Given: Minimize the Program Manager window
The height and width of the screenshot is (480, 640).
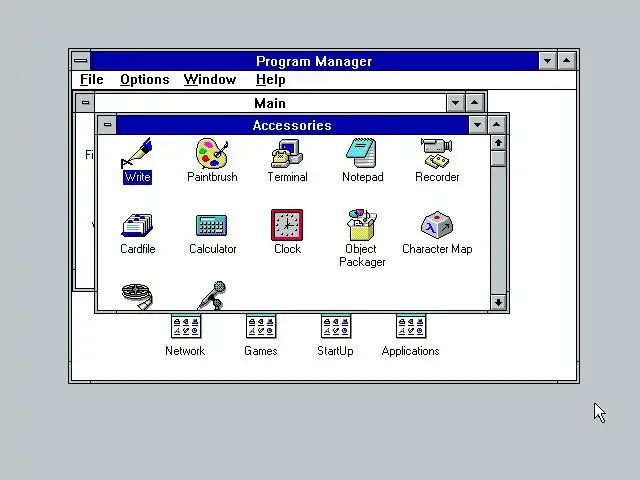Looking at the screenshot, I should [x=547, y=61].
